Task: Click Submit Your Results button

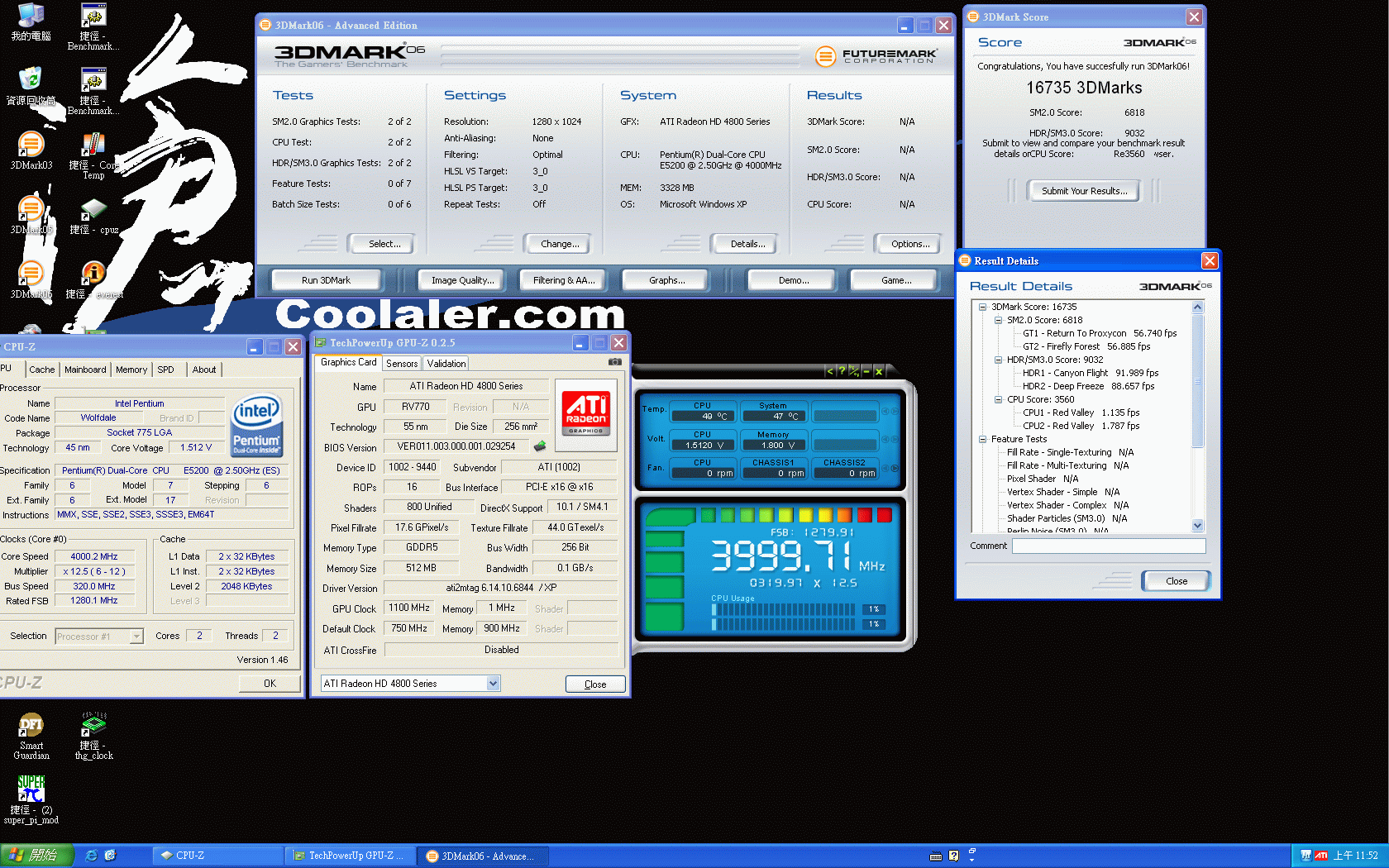Action: [x=1084, y=191]
